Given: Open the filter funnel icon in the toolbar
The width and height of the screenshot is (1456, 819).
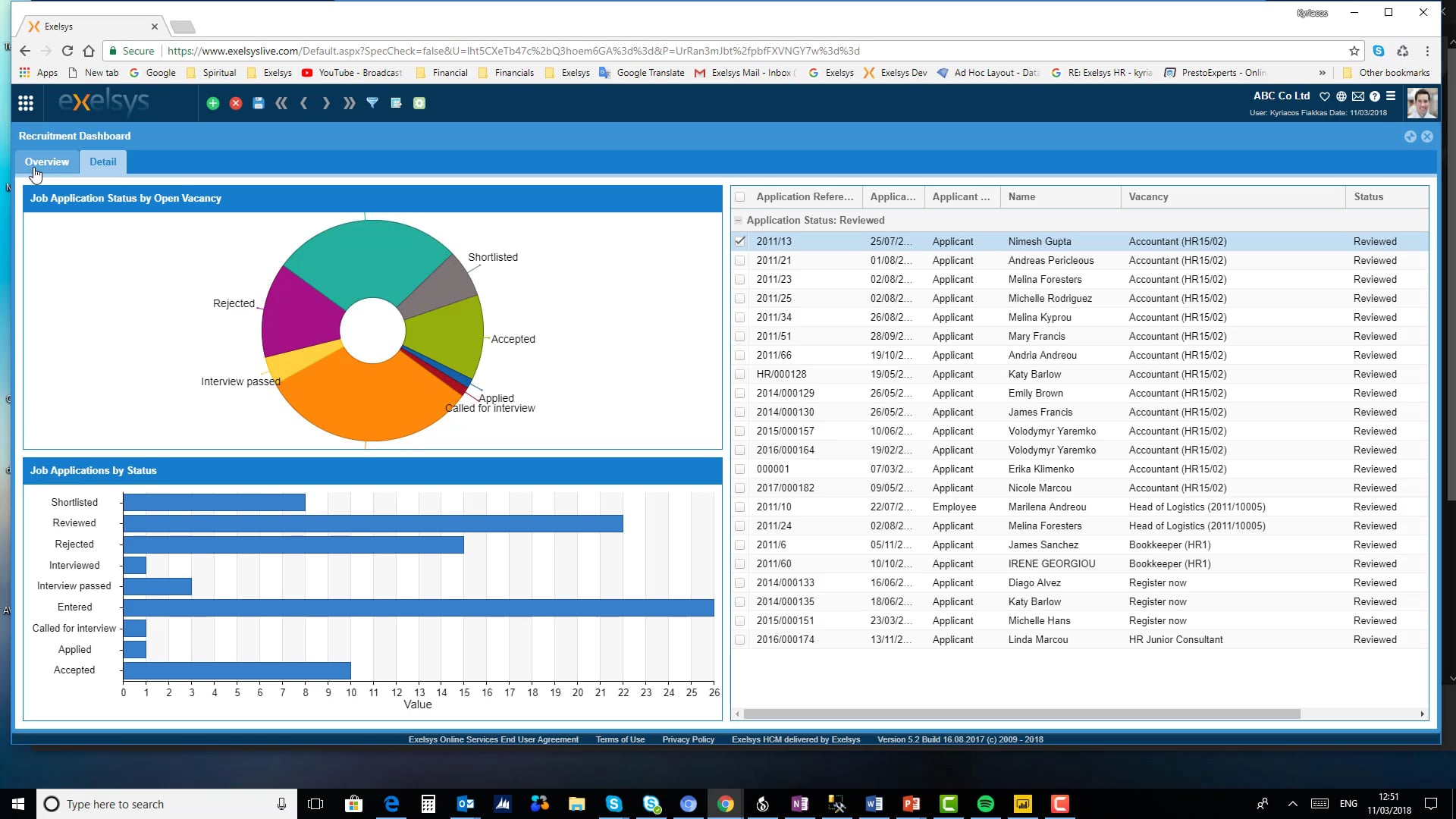Looking at the screenshot, I should (x=372, y=103).
